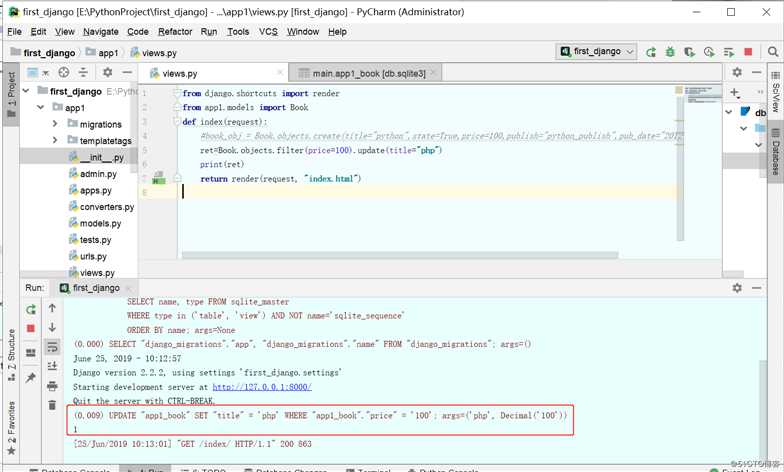Pin the Run tab
The image size is (784, 472).
tap(31, 378)
